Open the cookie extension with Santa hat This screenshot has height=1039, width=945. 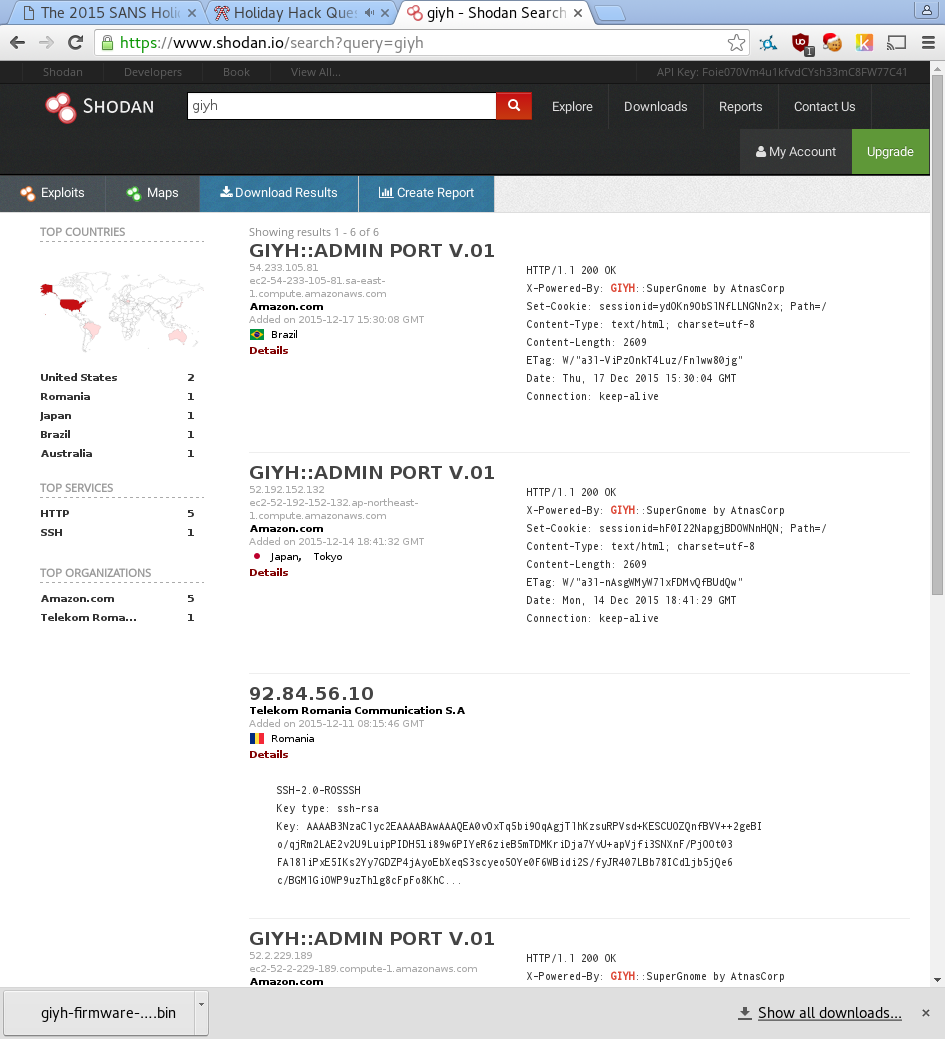tap(832, 43)
